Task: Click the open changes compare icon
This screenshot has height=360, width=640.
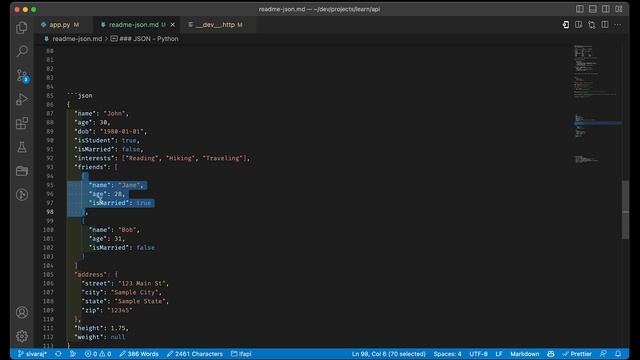Action: pos(592,25)
